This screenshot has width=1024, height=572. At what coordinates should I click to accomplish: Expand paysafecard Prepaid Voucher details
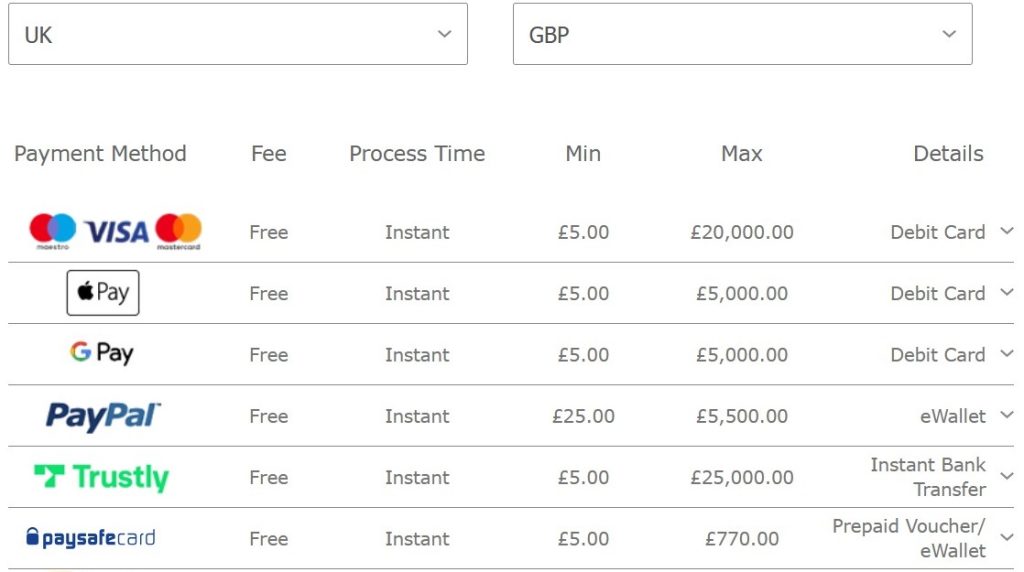tap(1006, 538)
